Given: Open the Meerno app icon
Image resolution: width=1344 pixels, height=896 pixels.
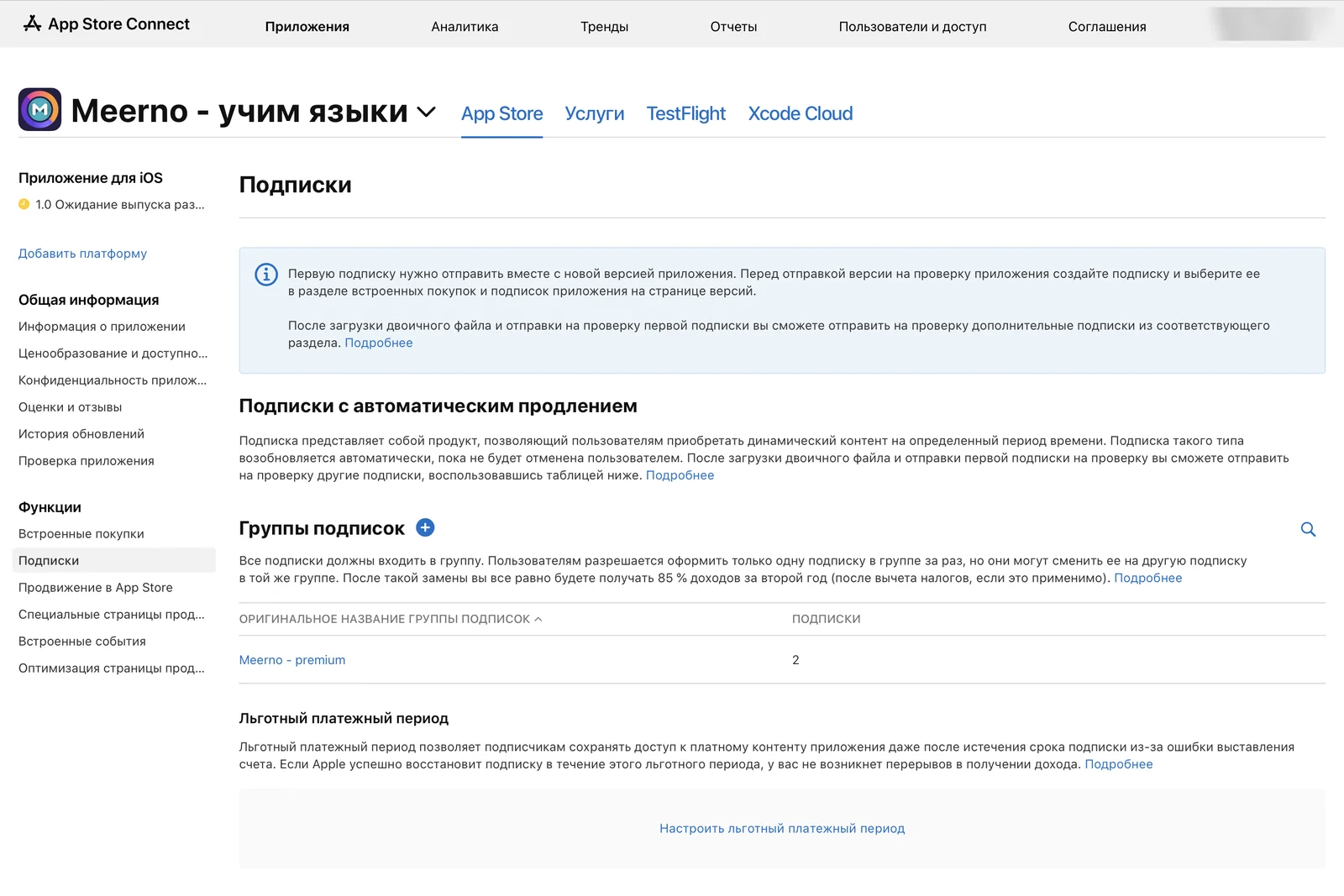Looking at the screenshot, I should click(39, 109).
